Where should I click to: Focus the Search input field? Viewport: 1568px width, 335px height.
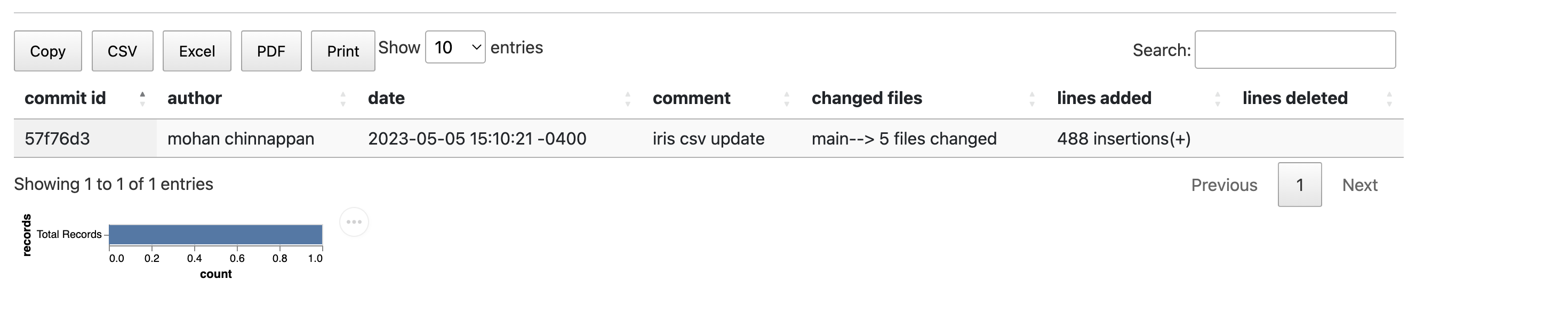[1295, 50]
